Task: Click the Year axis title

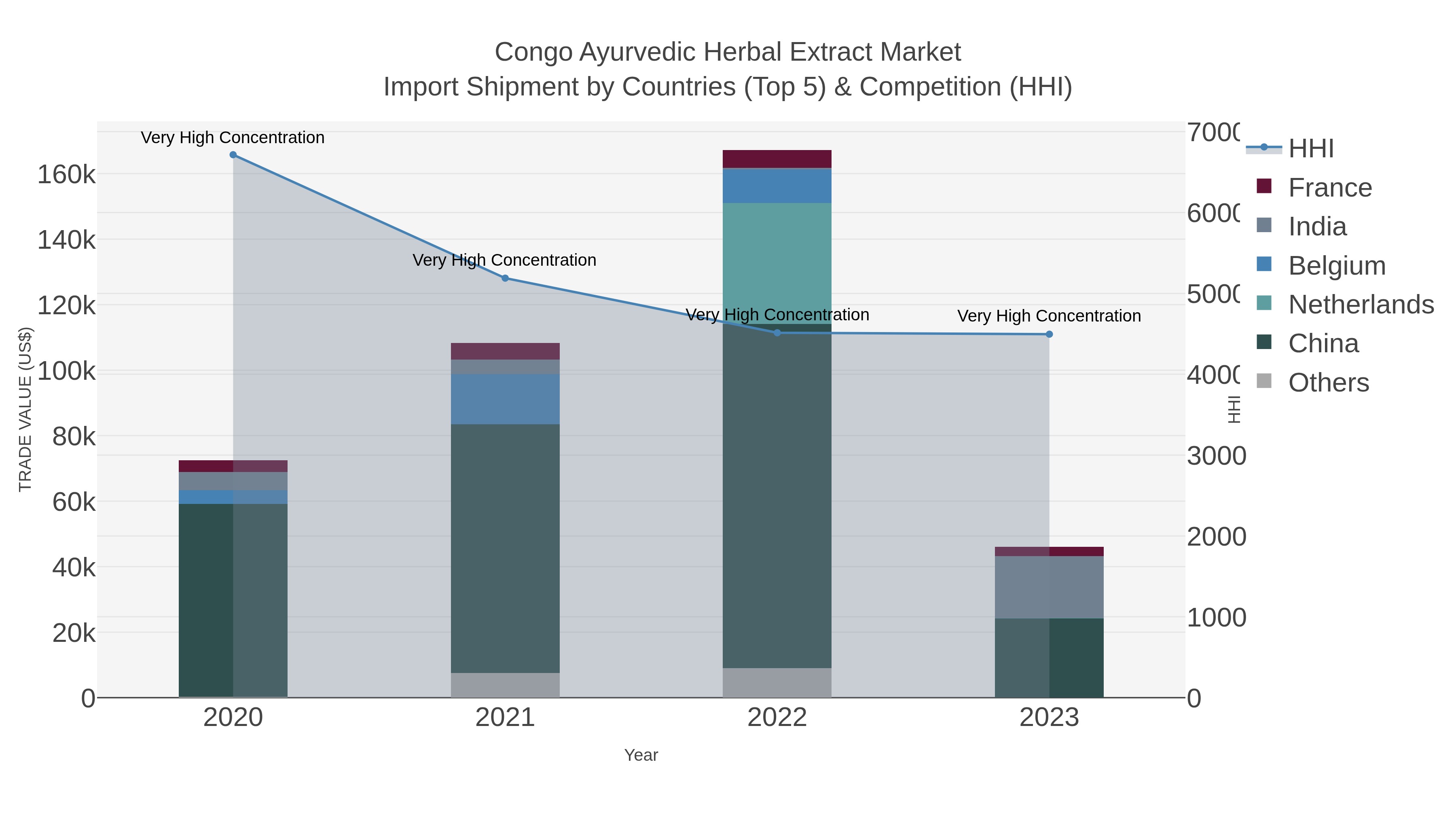Action: (x=641, y=755)
